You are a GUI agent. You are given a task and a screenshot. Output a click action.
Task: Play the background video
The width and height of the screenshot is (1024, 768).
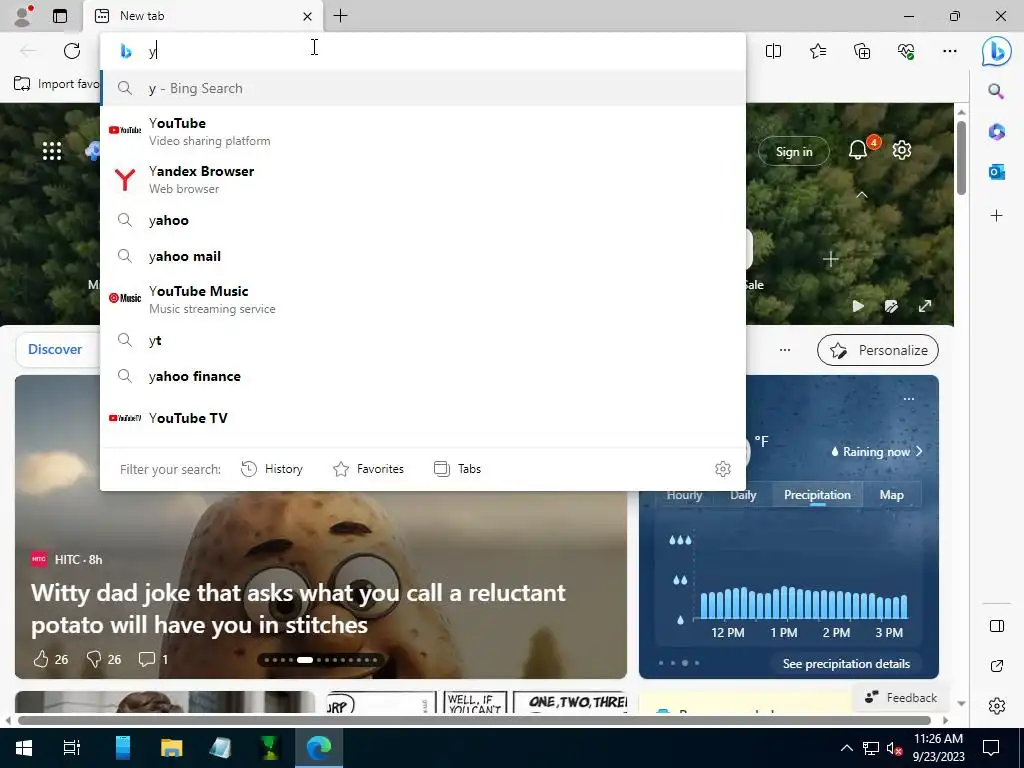pos(857,306)
